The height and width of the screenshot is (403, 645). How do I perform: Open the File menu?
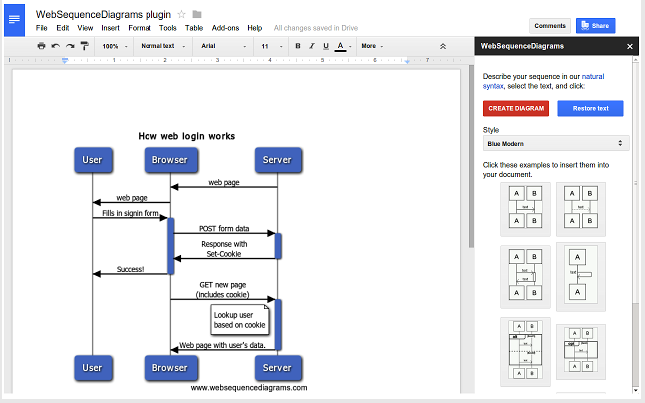(x=42, y=28)
